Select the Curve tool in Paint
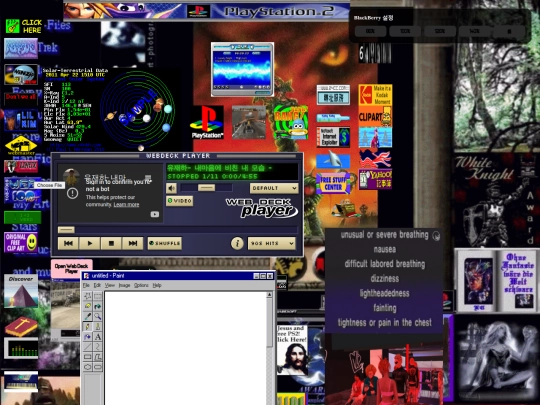540x405 pixels. click(98, 346)
